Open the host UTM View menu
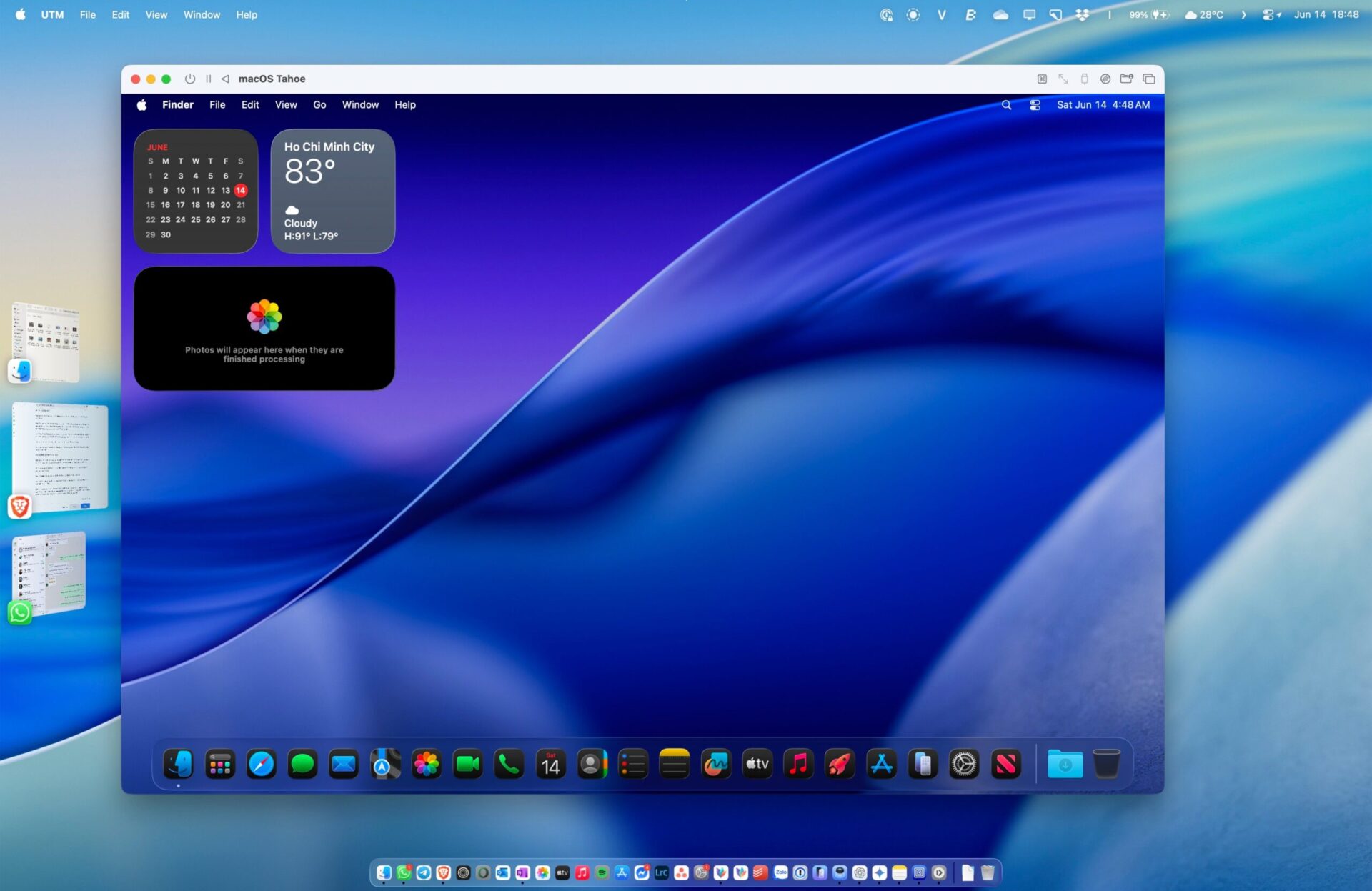The width and height of the screenshot is (1372, 891). 156,14
